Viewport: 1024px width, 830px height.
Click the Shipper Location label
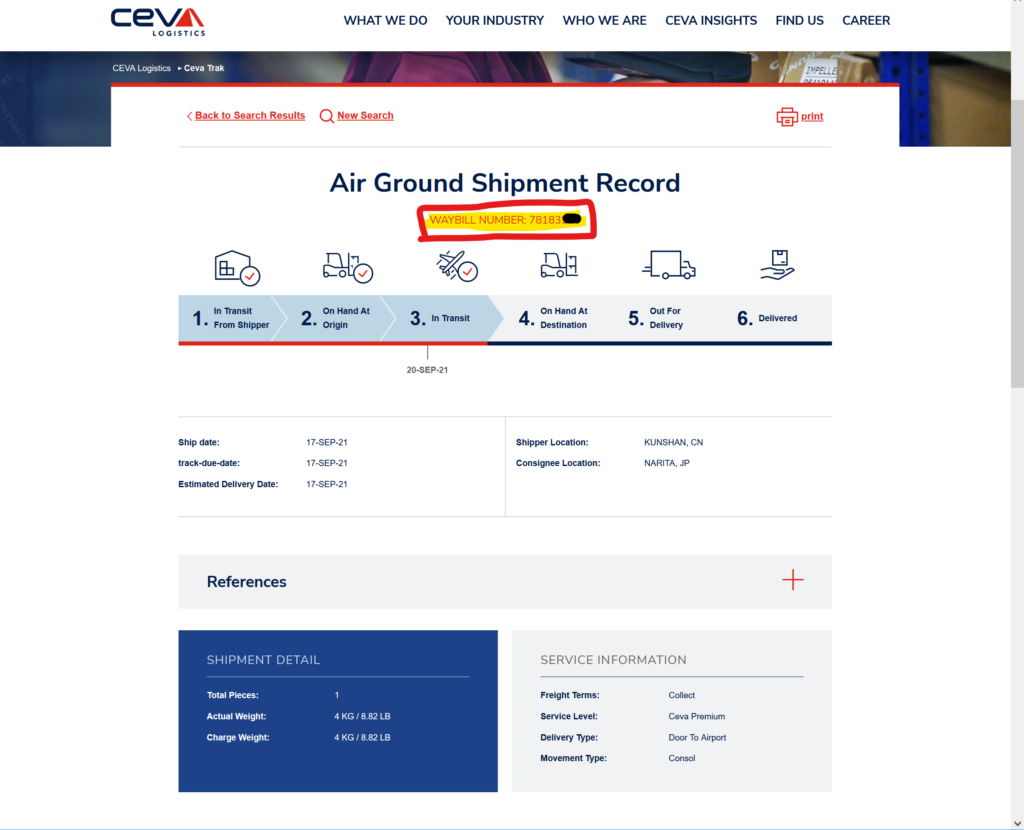pyautogui.click(x=552, y=442)
